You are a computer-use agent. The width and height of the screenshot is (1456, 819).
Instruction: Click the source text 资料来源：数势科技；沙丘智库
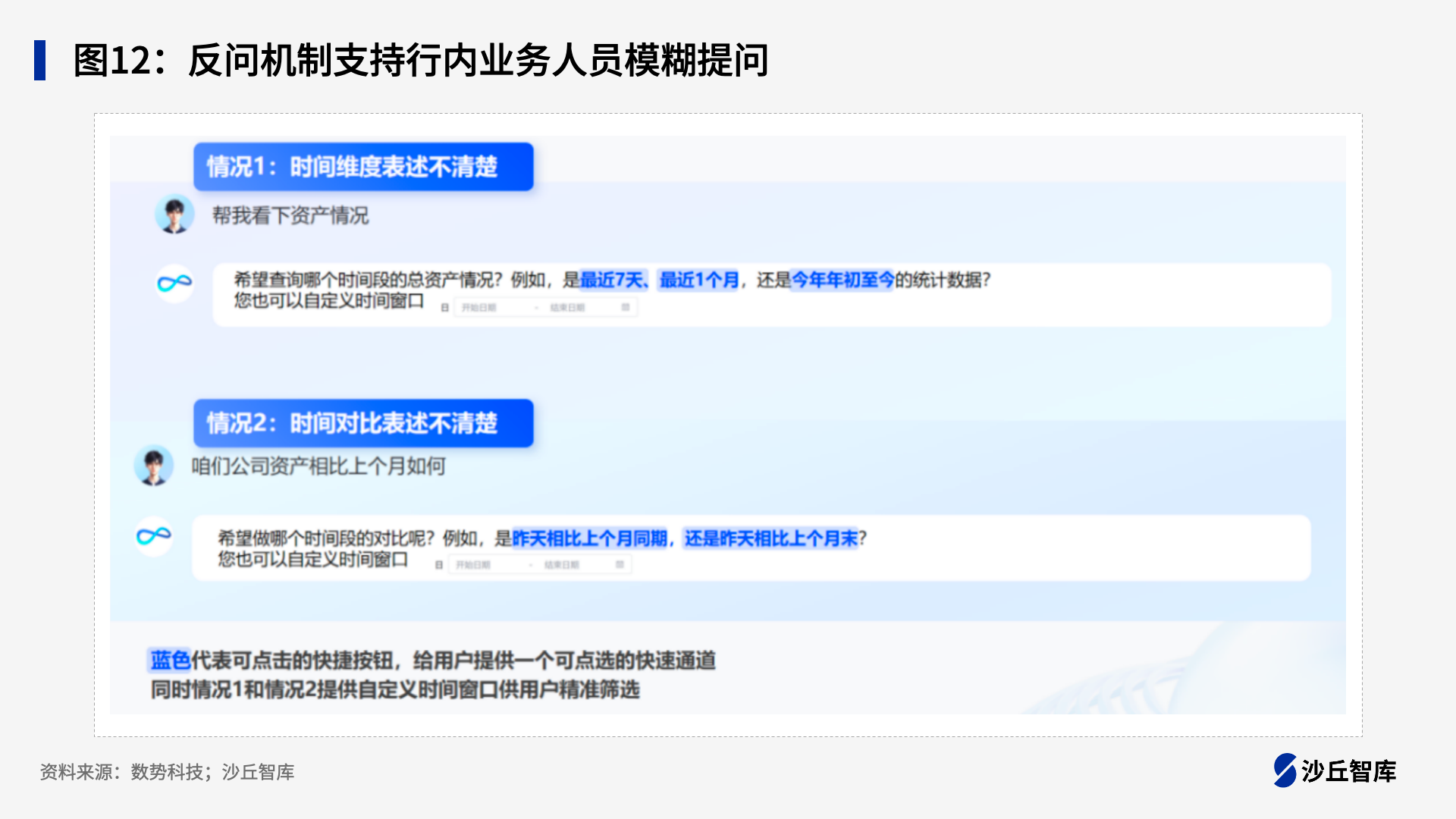click(x=167, y=772)
